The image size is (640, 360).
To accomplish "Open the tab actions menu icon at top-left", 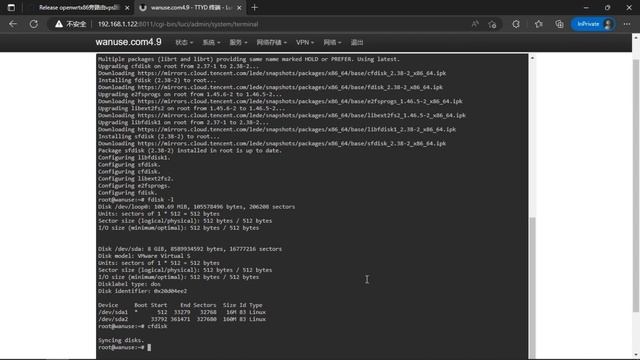I will tap(11, 7).
